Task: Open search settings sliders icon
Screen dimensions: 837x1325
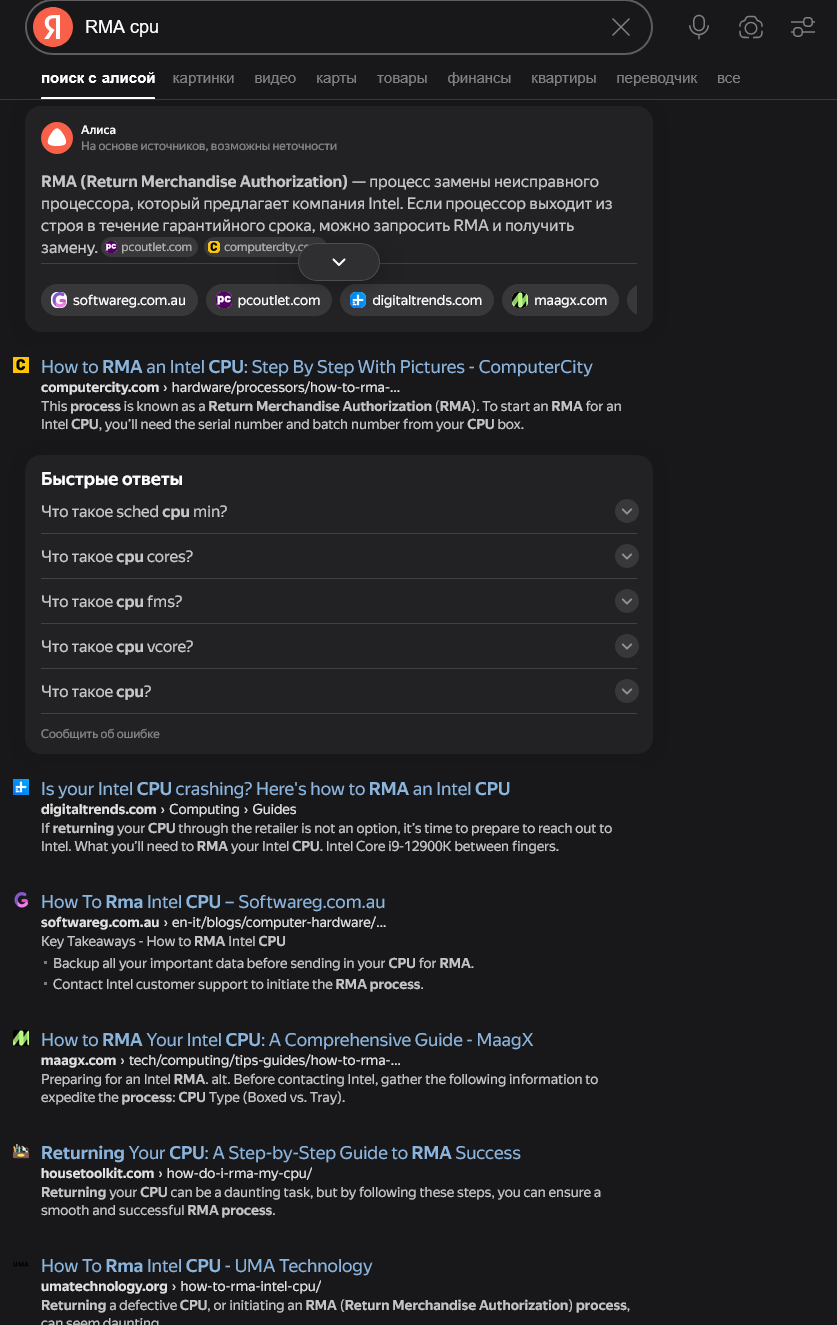Action: click(803, 27)
